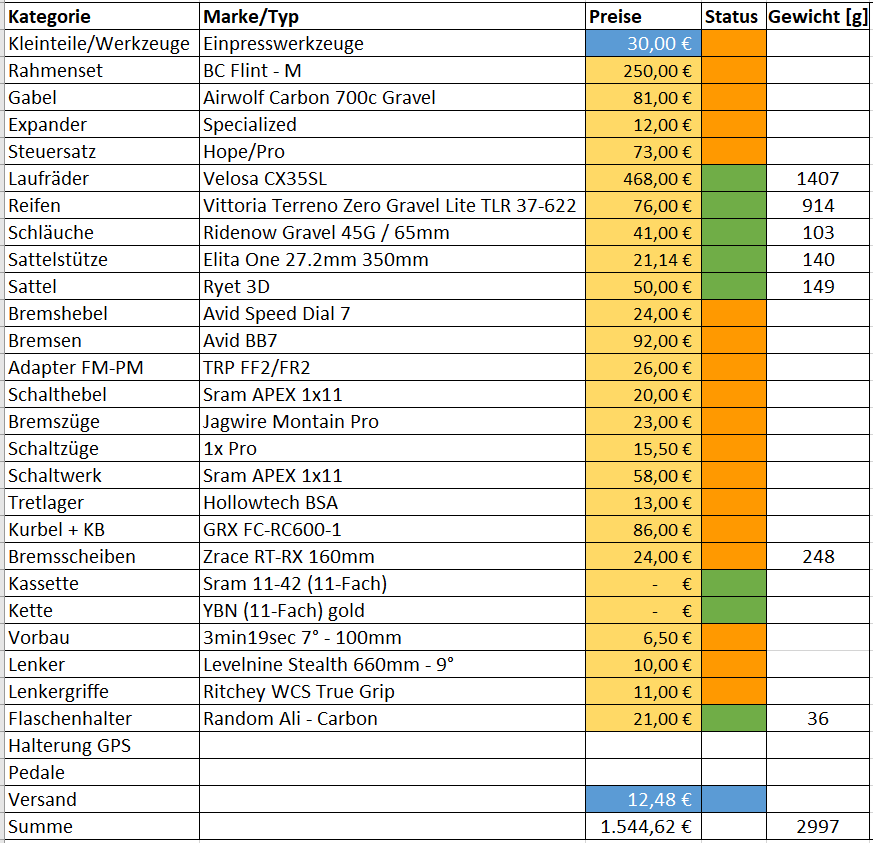873x843 pixels.
Task: Select the 'GRX FC-RC600-1' cell
Action: tap(392, 530)
